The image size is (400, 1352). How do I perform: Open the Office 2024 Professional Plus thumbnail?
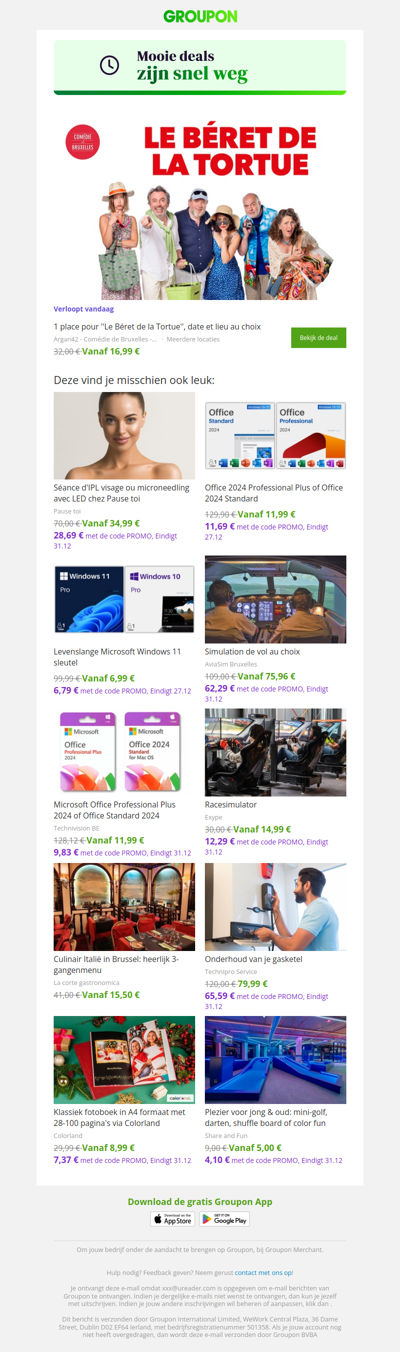(x=275, y=435)
